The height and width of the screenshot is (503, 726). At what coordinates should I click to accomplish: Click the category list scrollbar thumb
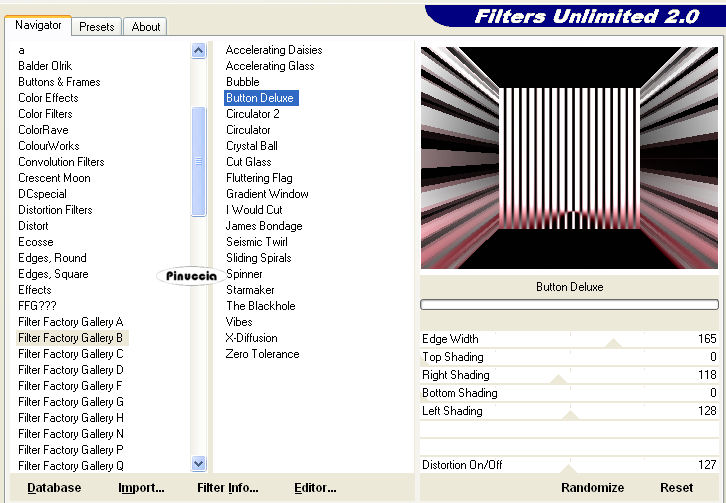coord(199,162)
